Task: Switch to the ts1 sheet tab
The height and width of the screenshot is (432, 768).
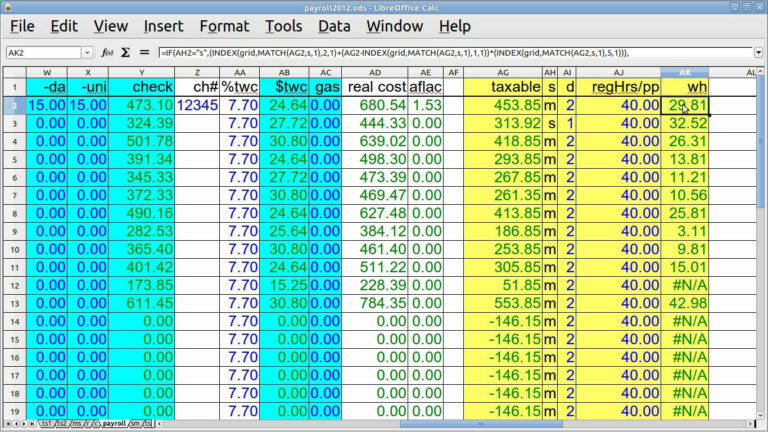Action: click(x=47, y=425)
